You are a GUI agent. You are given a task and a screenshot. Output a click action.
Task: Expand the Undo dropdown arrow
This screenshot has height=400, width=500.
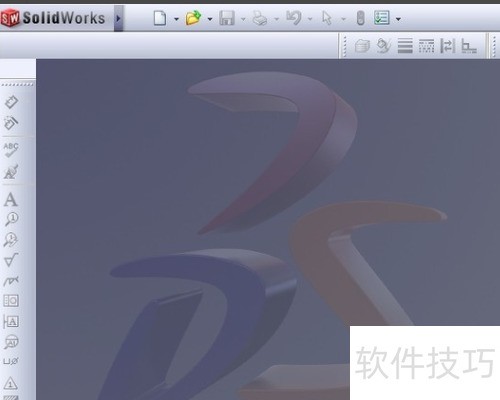coord(310,19)
